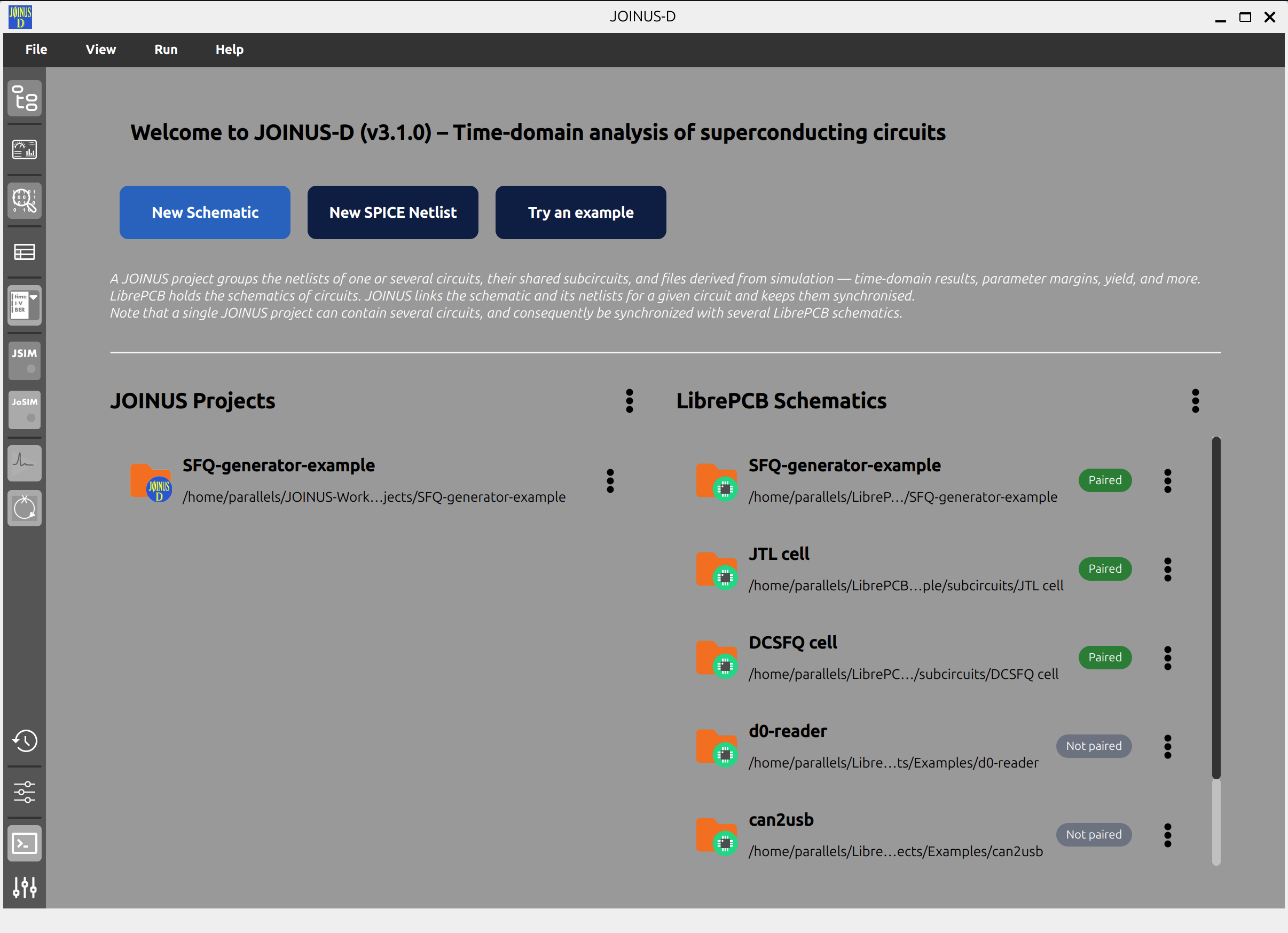
Task: Click the JOINUS-D logo in title bar
Action: 20,17
